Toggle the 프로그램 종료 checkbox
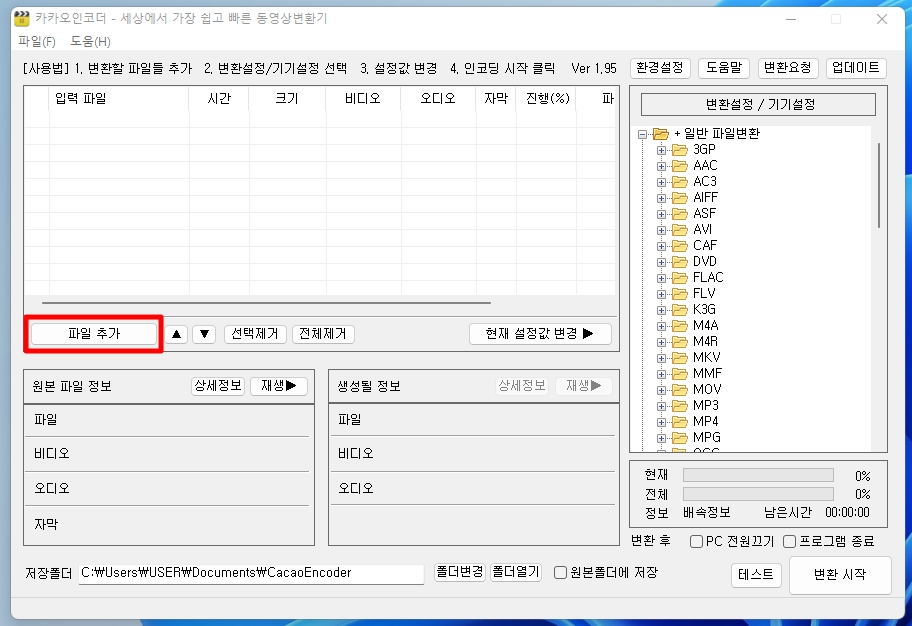 tap(789, 542)
